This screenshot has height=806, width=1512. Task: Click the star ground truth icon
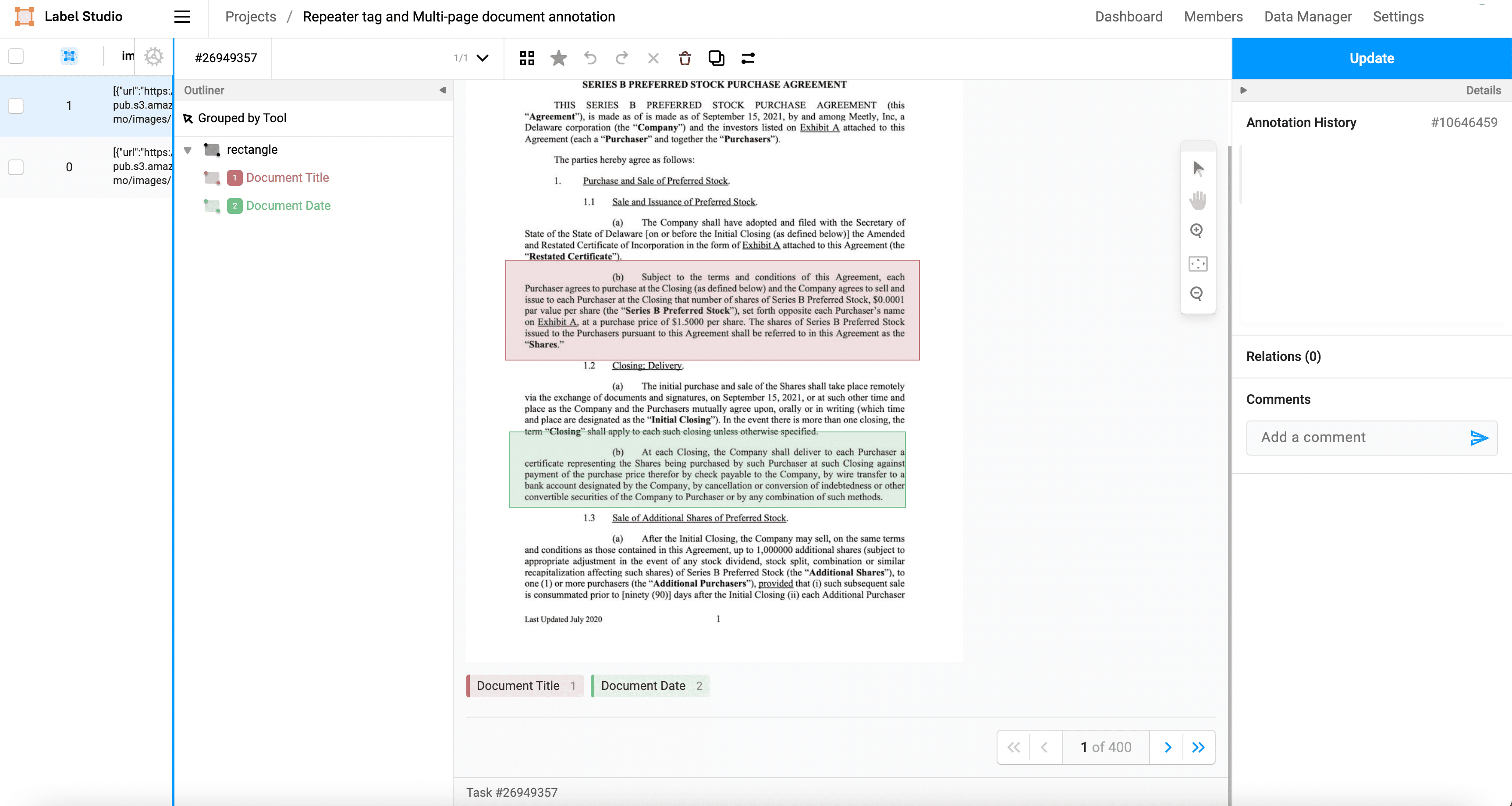(558, 58)
